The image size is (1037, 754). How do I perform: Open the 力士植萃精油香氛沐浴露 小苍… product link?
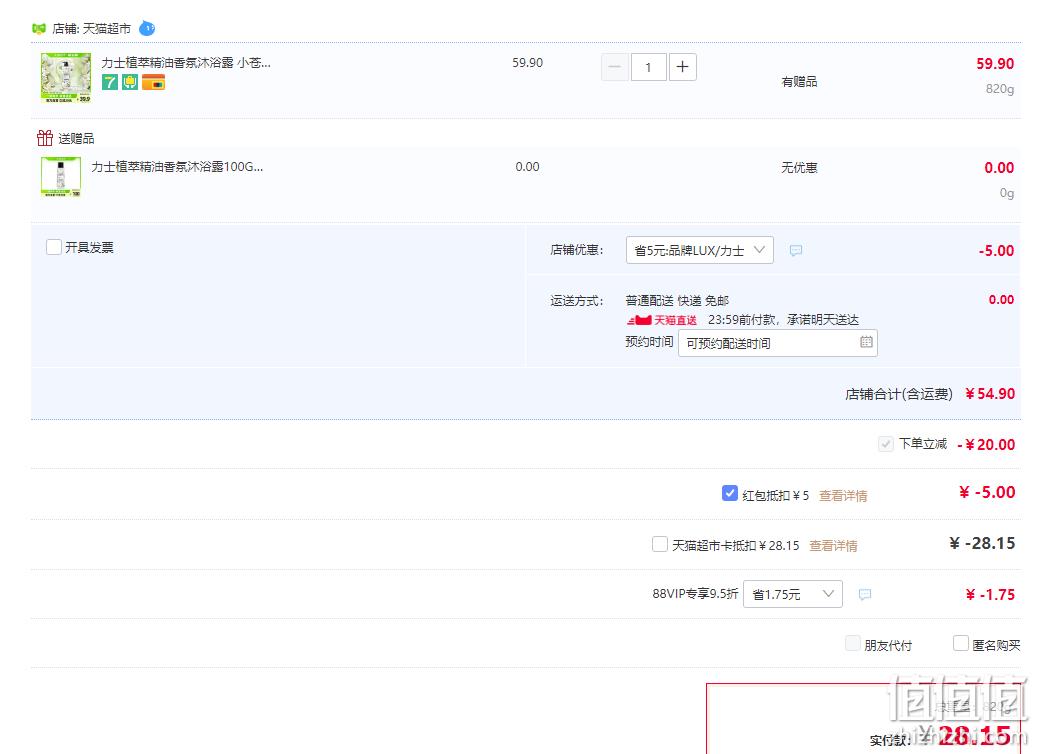coord(186,63)
